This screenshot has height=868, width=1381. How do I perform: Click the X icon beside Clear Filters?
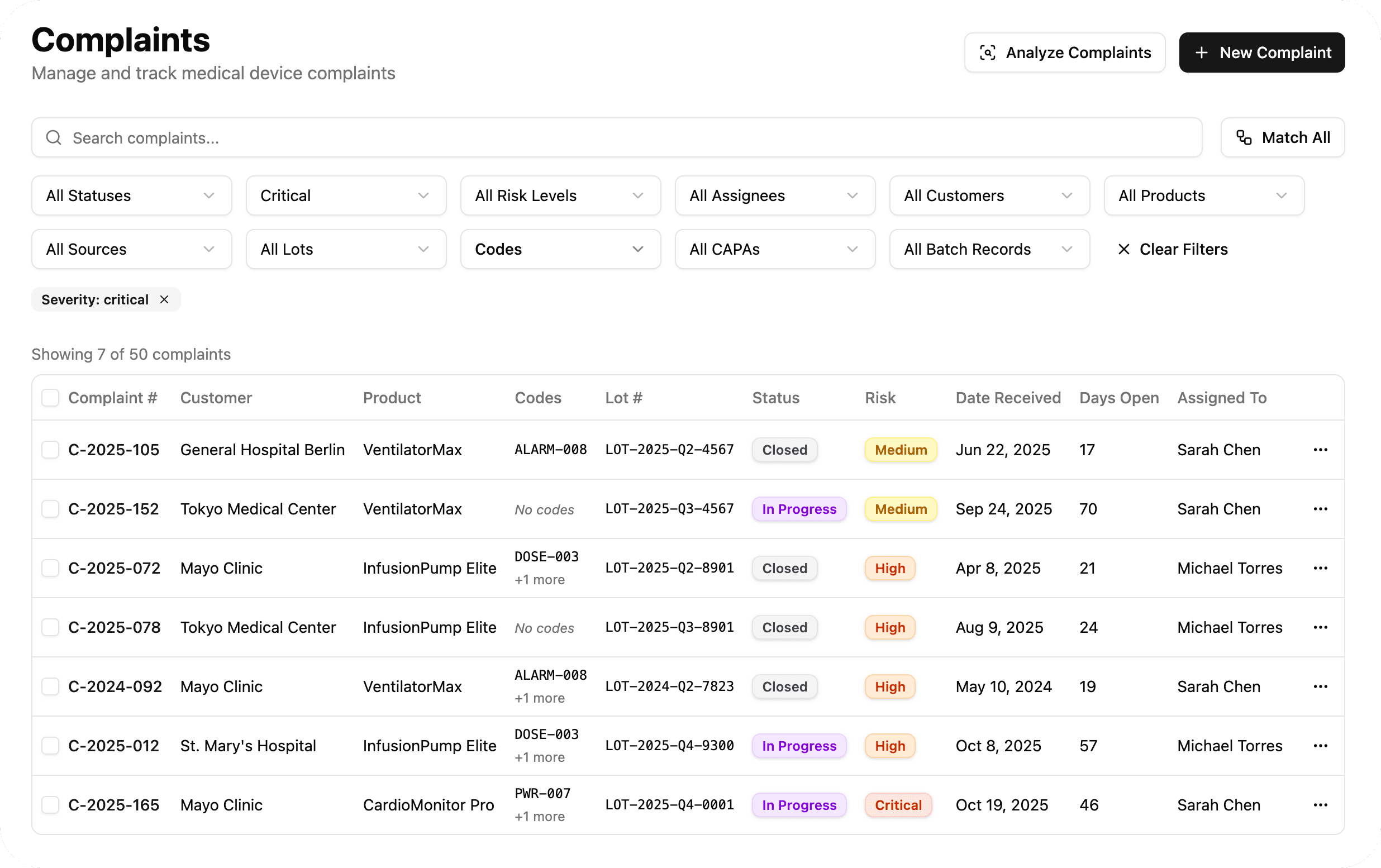[1123, 249]
